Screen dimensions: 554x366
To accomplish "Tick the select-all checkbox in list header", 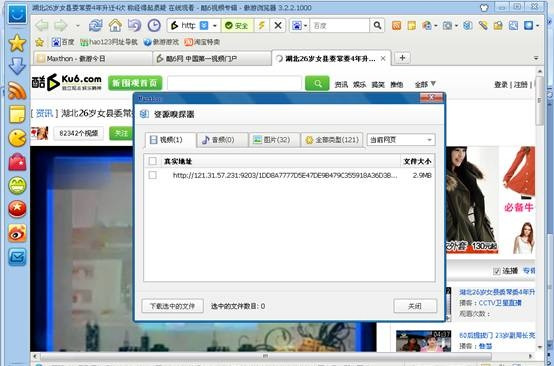I will pyautogui.click(x=153, y=161).
